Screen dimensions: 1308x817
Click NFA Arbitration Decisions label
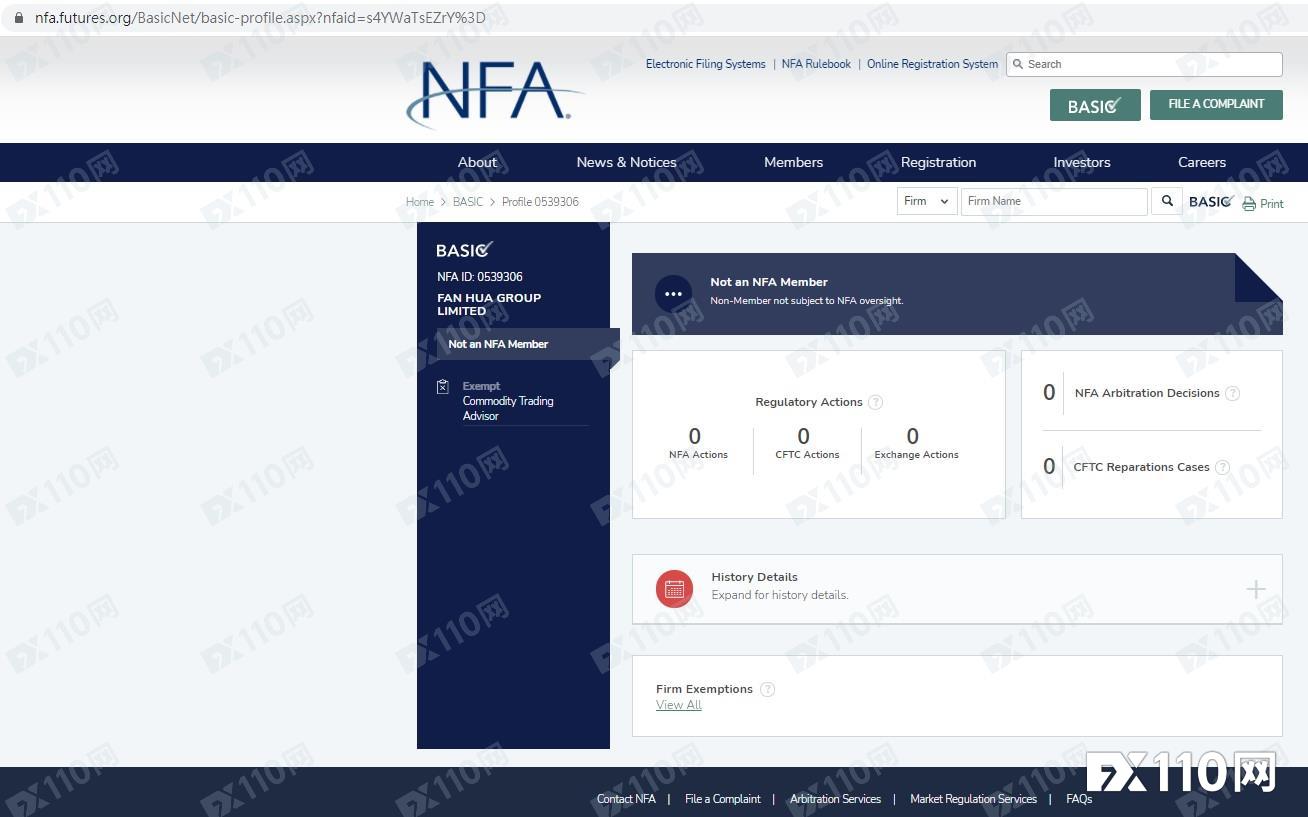(1147, 393)
